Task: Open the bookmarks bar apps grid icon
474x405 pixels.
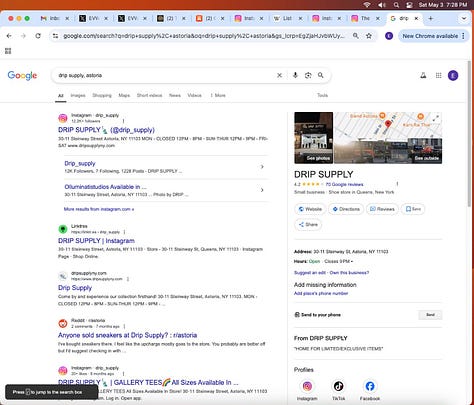Action: [8, 51]
